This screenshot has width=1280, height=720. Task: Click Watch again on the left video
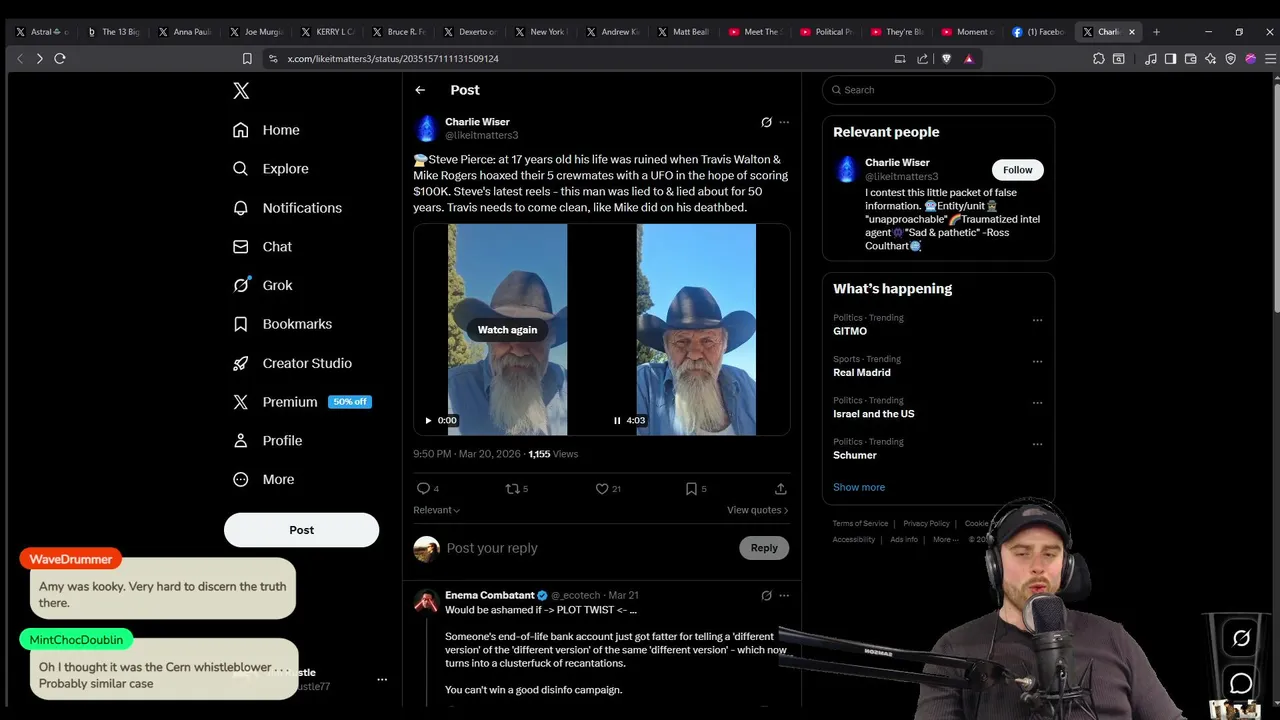click(507, 330)
